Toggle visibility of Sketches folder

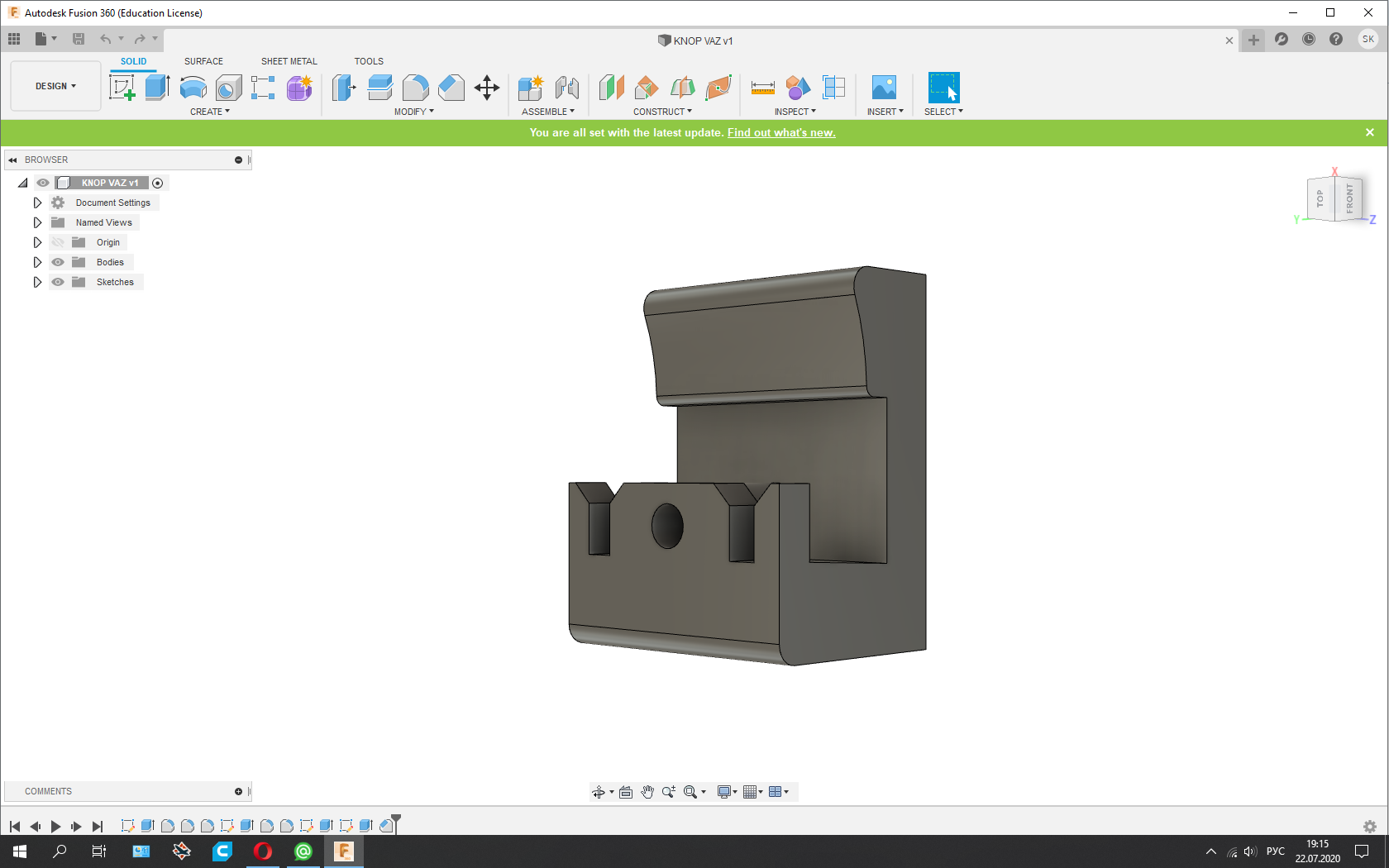coord(58,282)
